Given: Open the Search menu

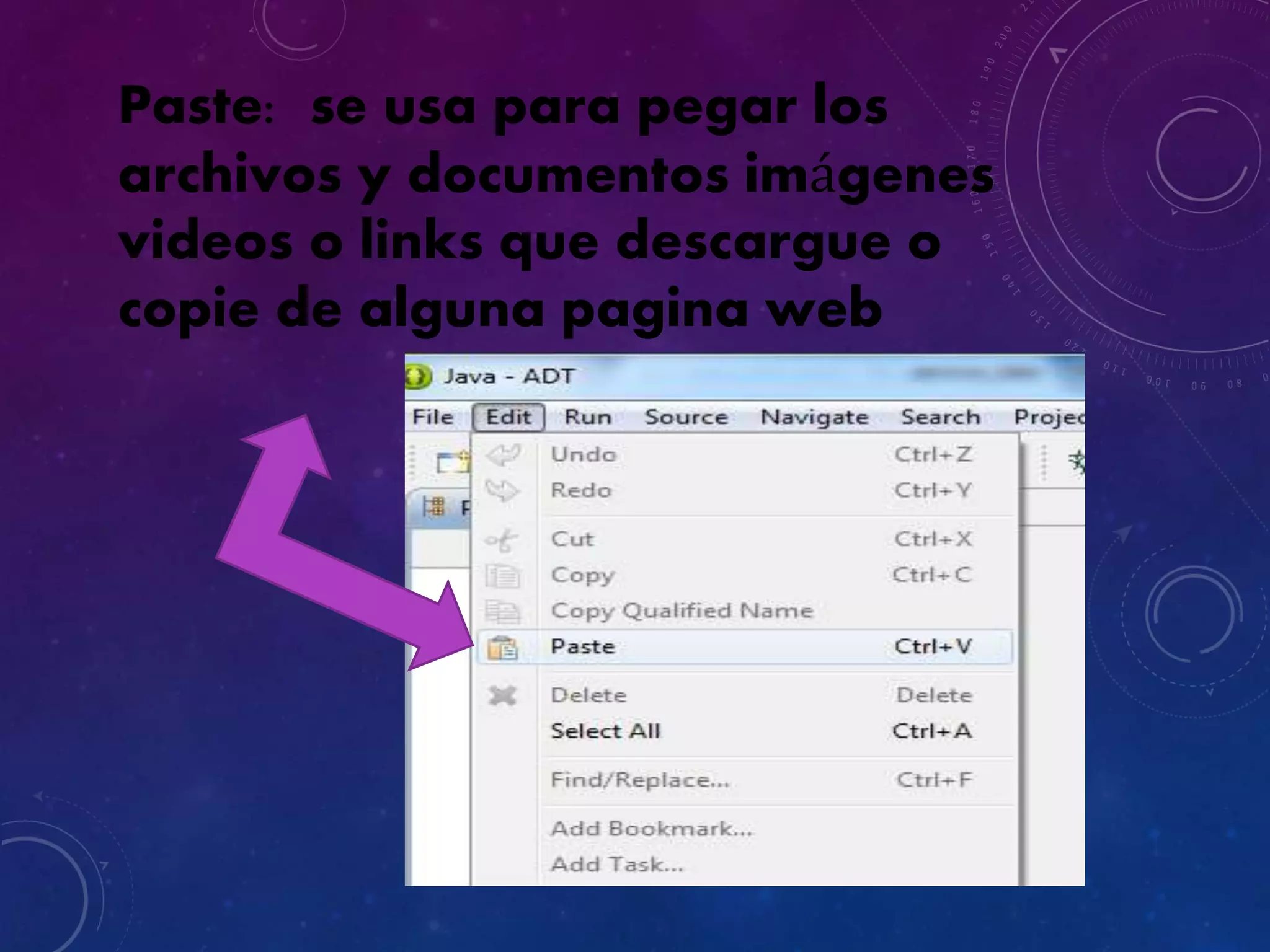Looking at the screenshot, I should pos(941,416).
